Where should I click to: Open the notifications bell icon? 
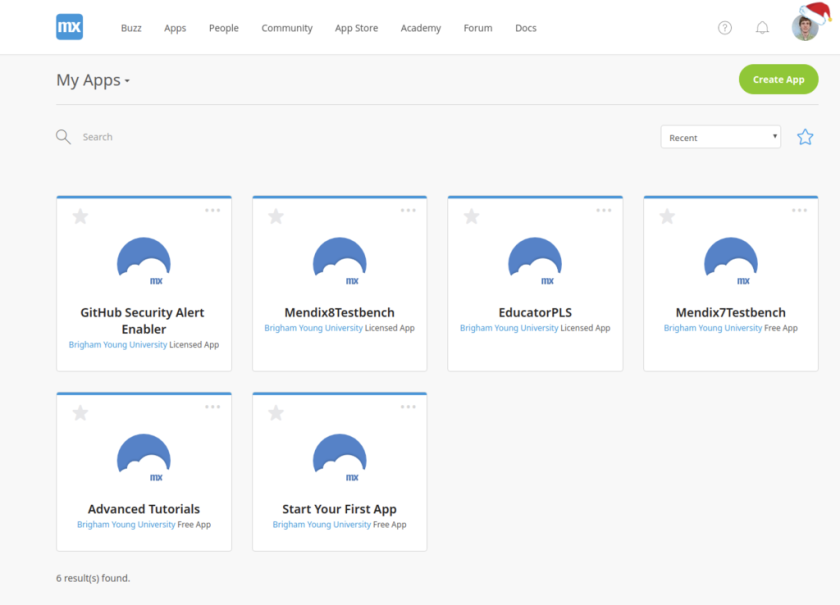pos(762,28)
